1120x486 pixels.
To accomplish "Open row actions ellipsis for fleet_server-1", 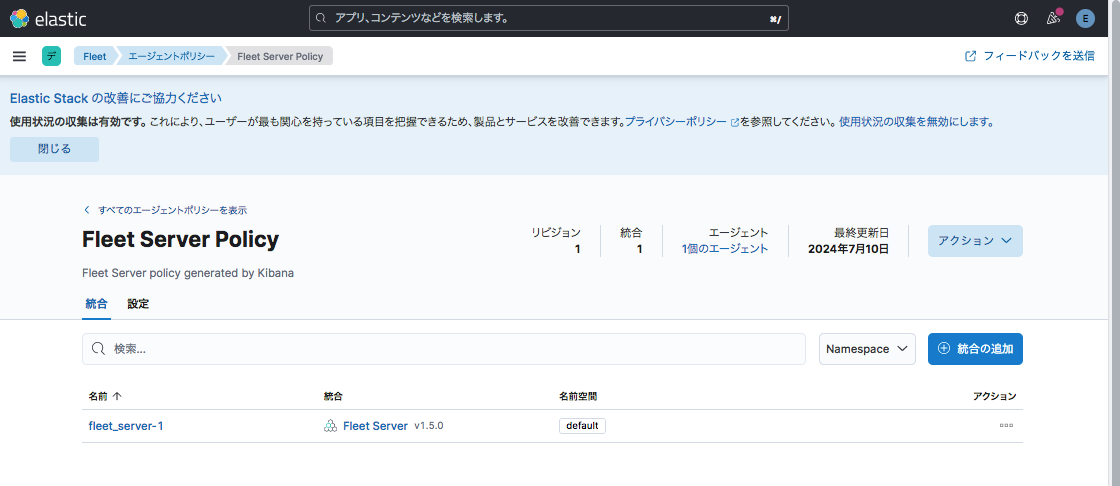I will [1006, 426].
